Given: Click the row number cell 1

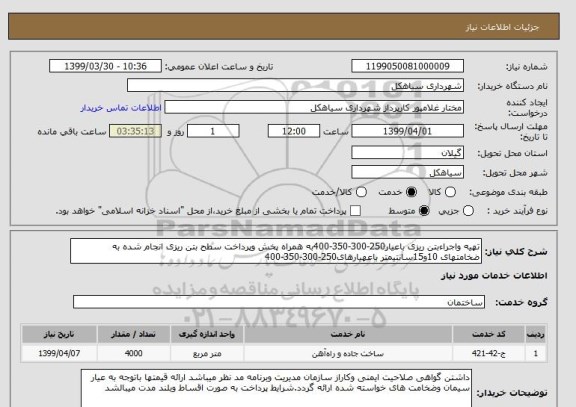Looking at the screenshot, I should coord(536,353).
